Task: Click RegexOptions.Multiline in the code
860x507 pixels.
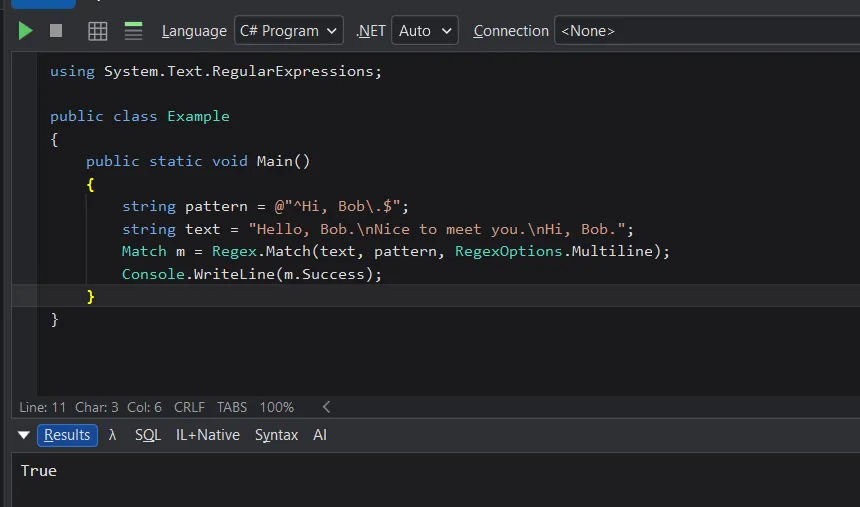Action: click(554, 251)
